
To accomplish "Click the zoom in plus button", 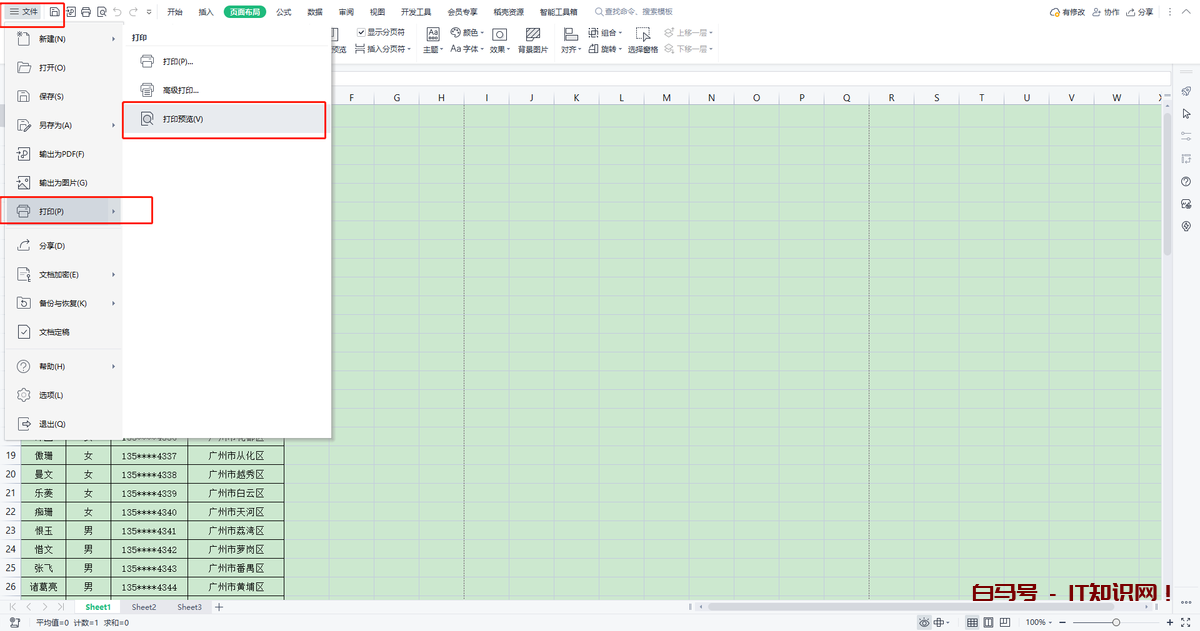I will coord(1167,622).
